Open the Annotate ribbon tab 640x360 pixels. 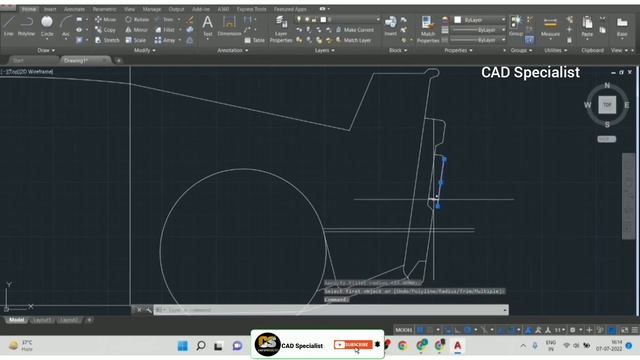click(74, 9)
